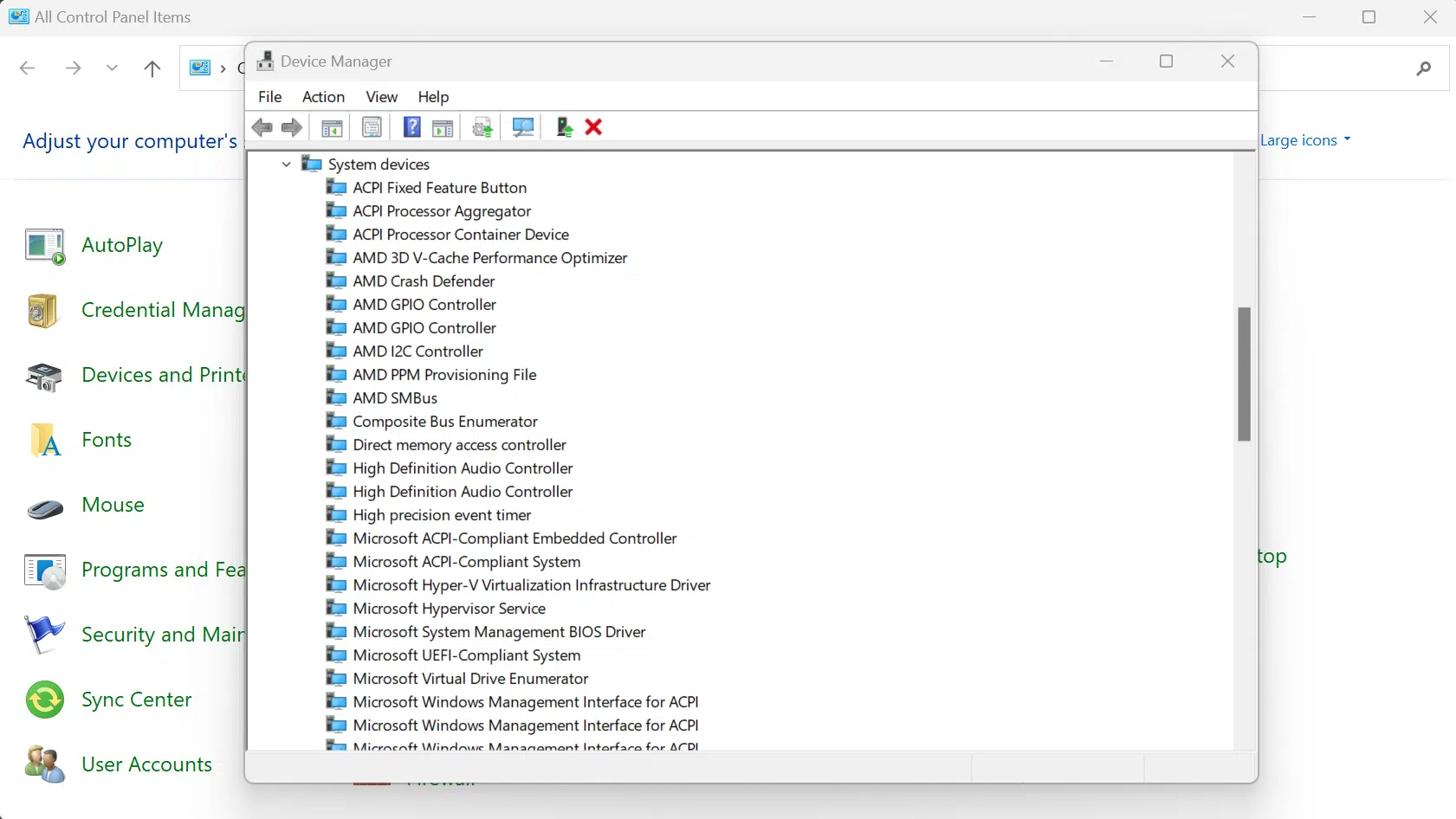Image resolution: width=1456 pixels, height=819 pixels.
Task: Click the System devices category label
Action: point(379,164)
